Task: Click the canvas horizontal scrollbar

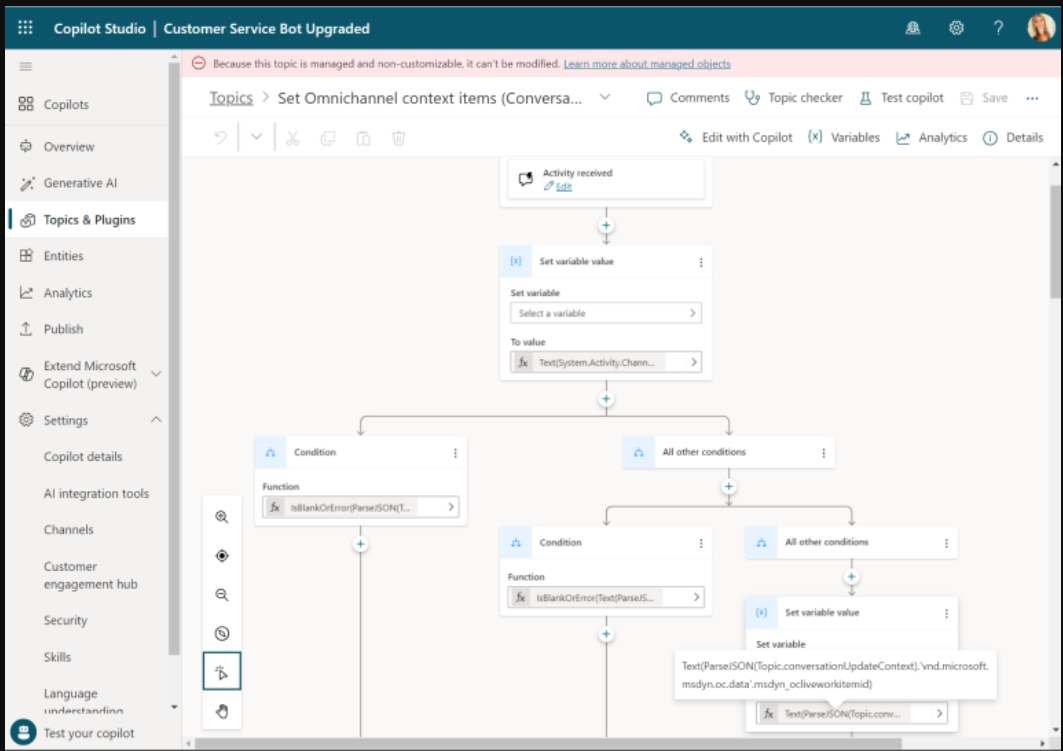Action: (x=548, y=744)
